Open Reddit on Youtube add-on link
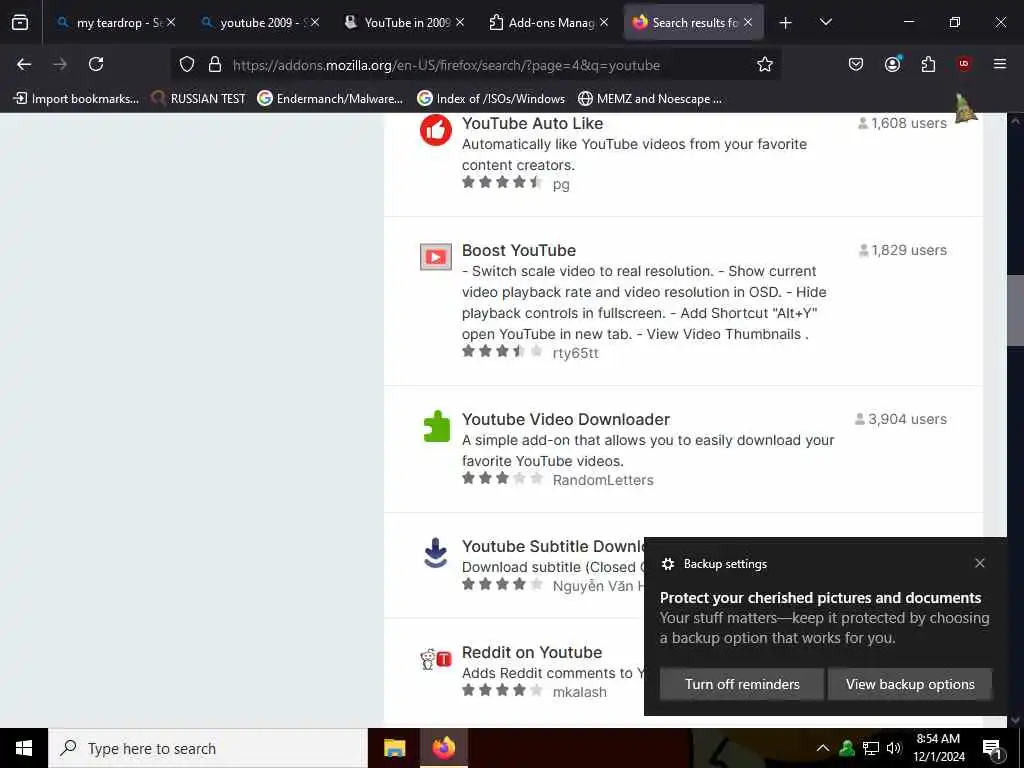 pos(532,652)
